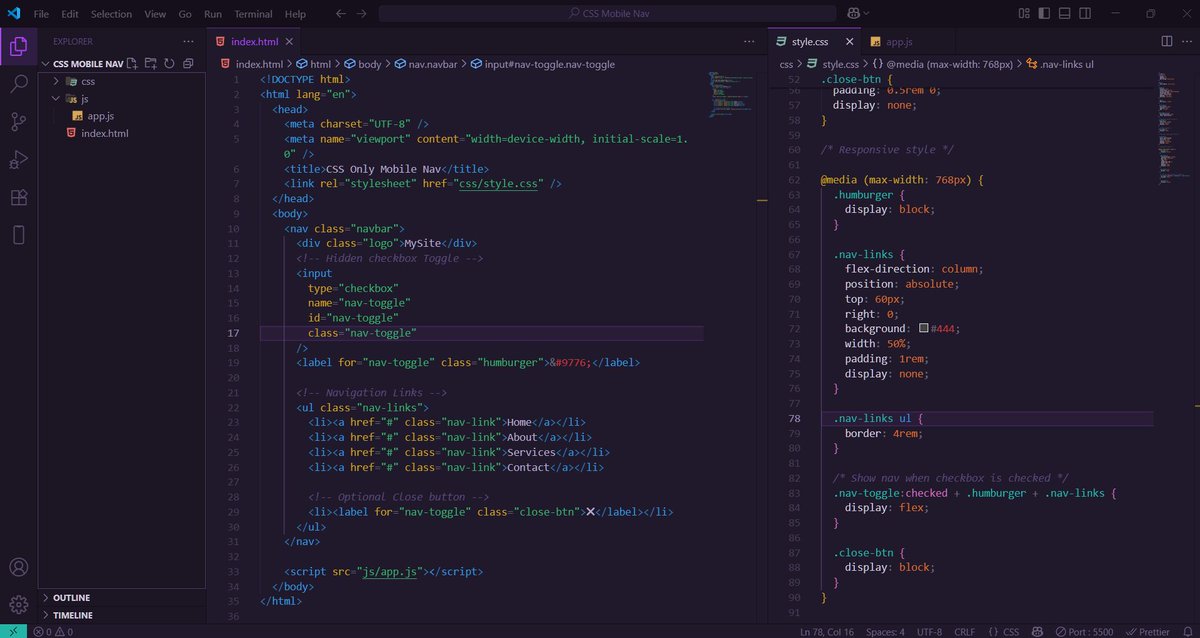Click UTF-8 encoding status item
Viewport: 1200px width, 638px height.
coord(929,631)
